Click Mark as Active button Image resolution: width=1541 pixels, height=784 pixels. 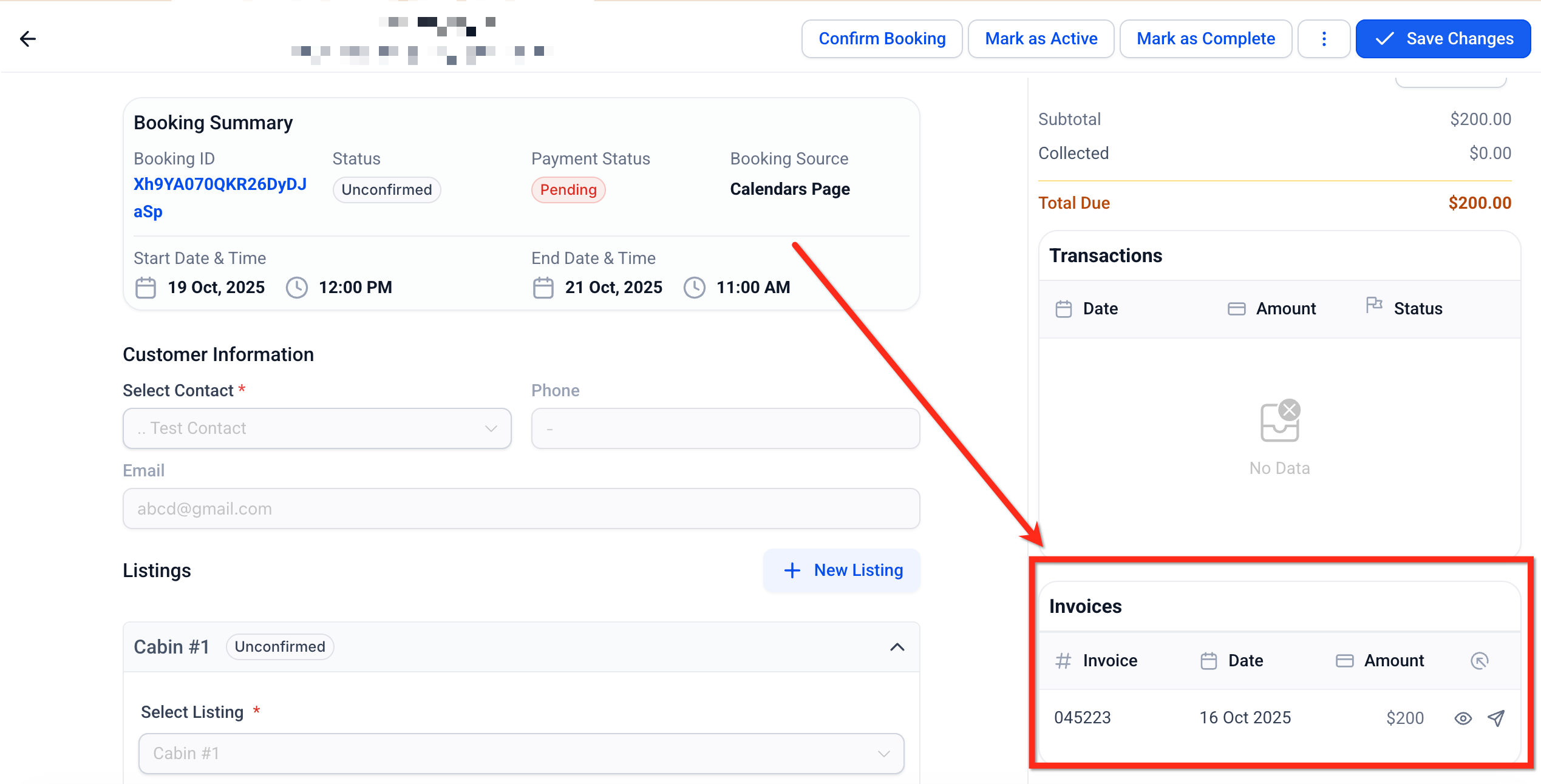[x=1041, y=39]
